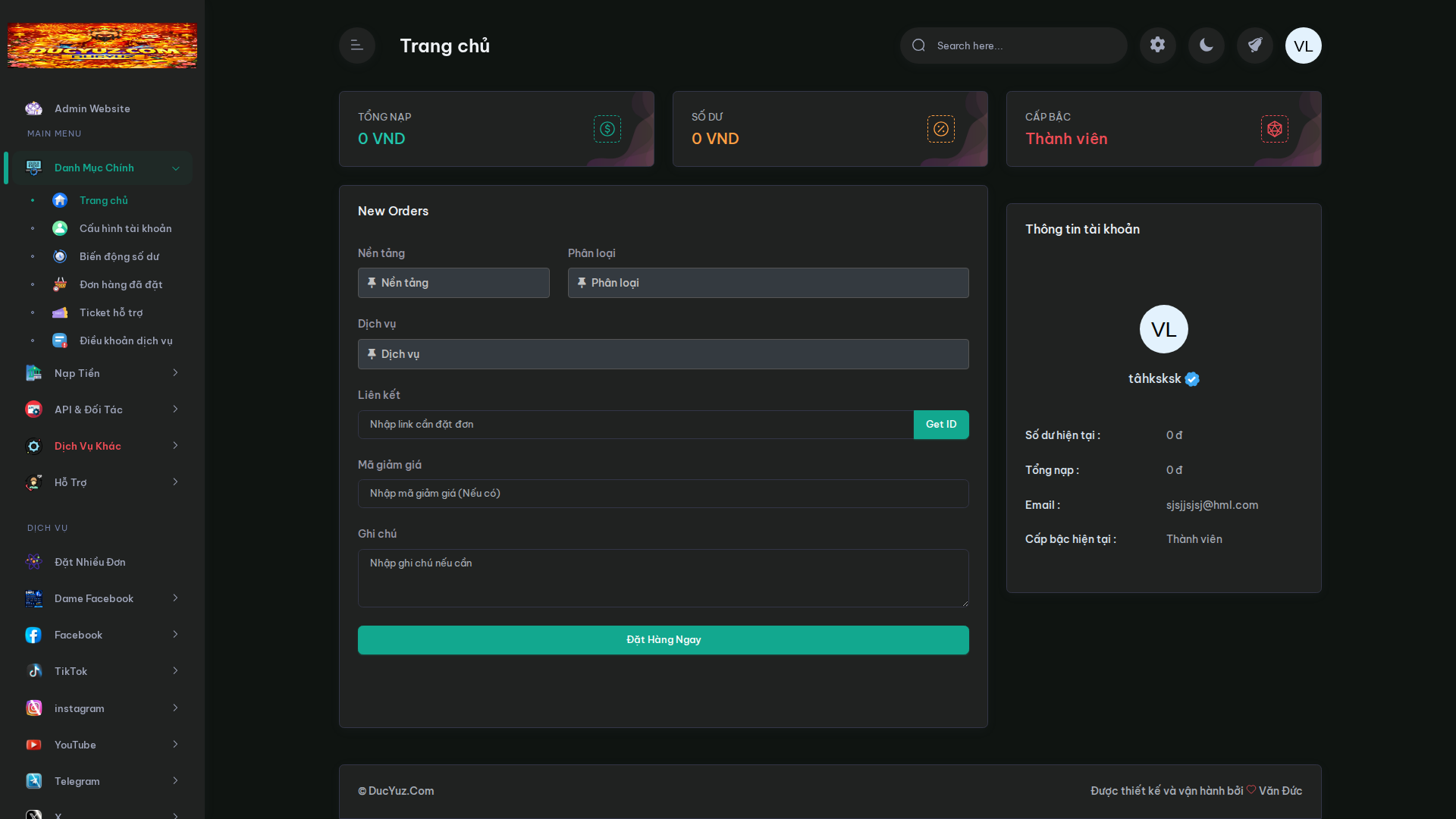
Task: Click the Get ID button
Action: (x=941, y=425)
